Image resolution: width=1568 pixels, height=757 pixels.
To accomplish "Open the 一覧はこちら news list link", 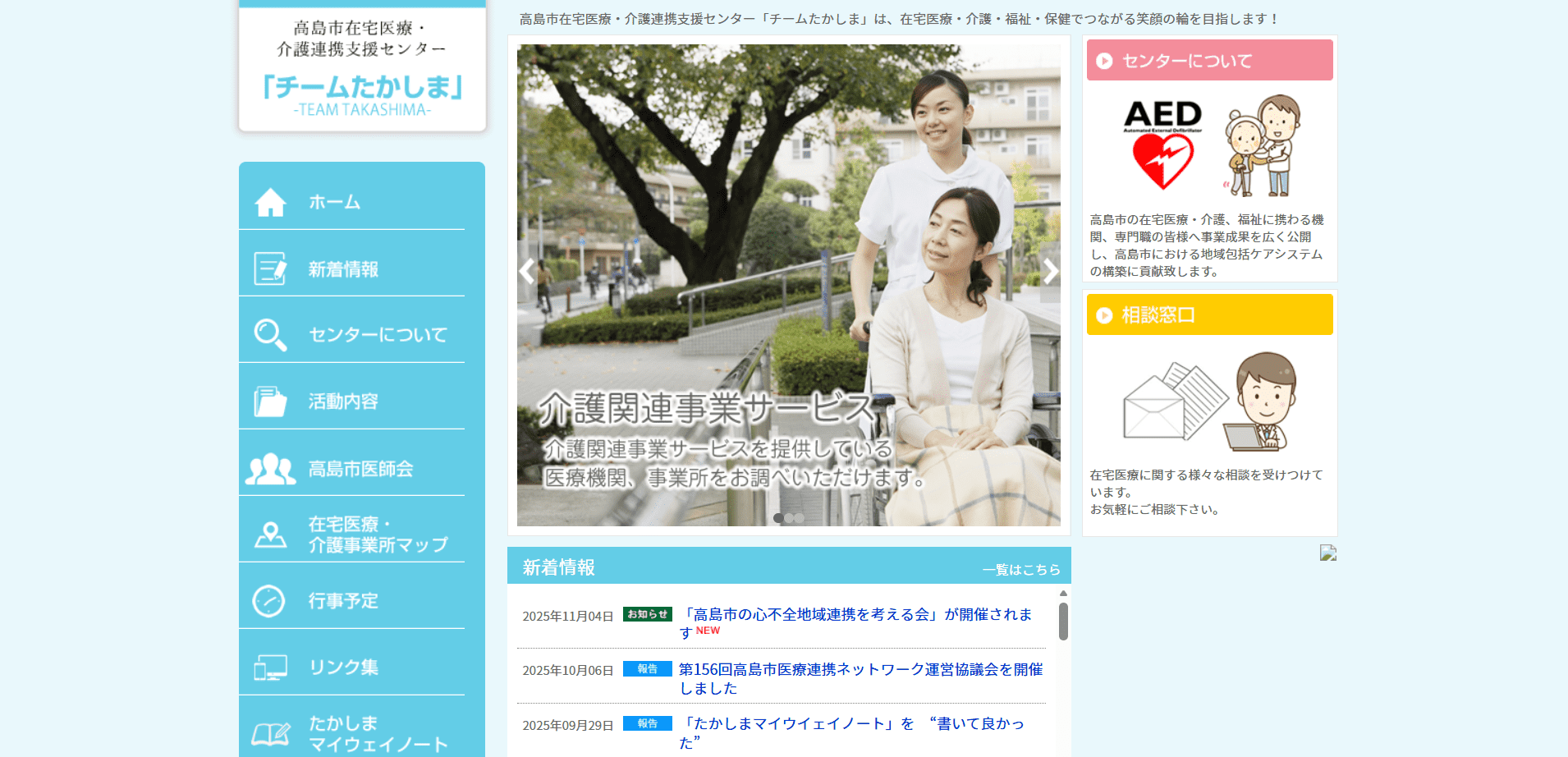I will [x=1020, y=567].
